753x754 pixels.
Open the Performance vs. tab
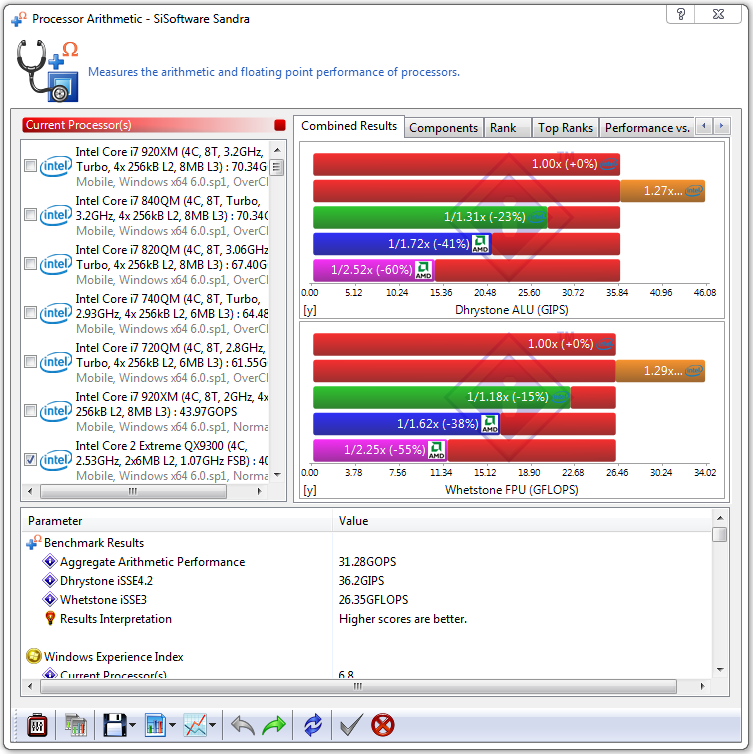647,128
